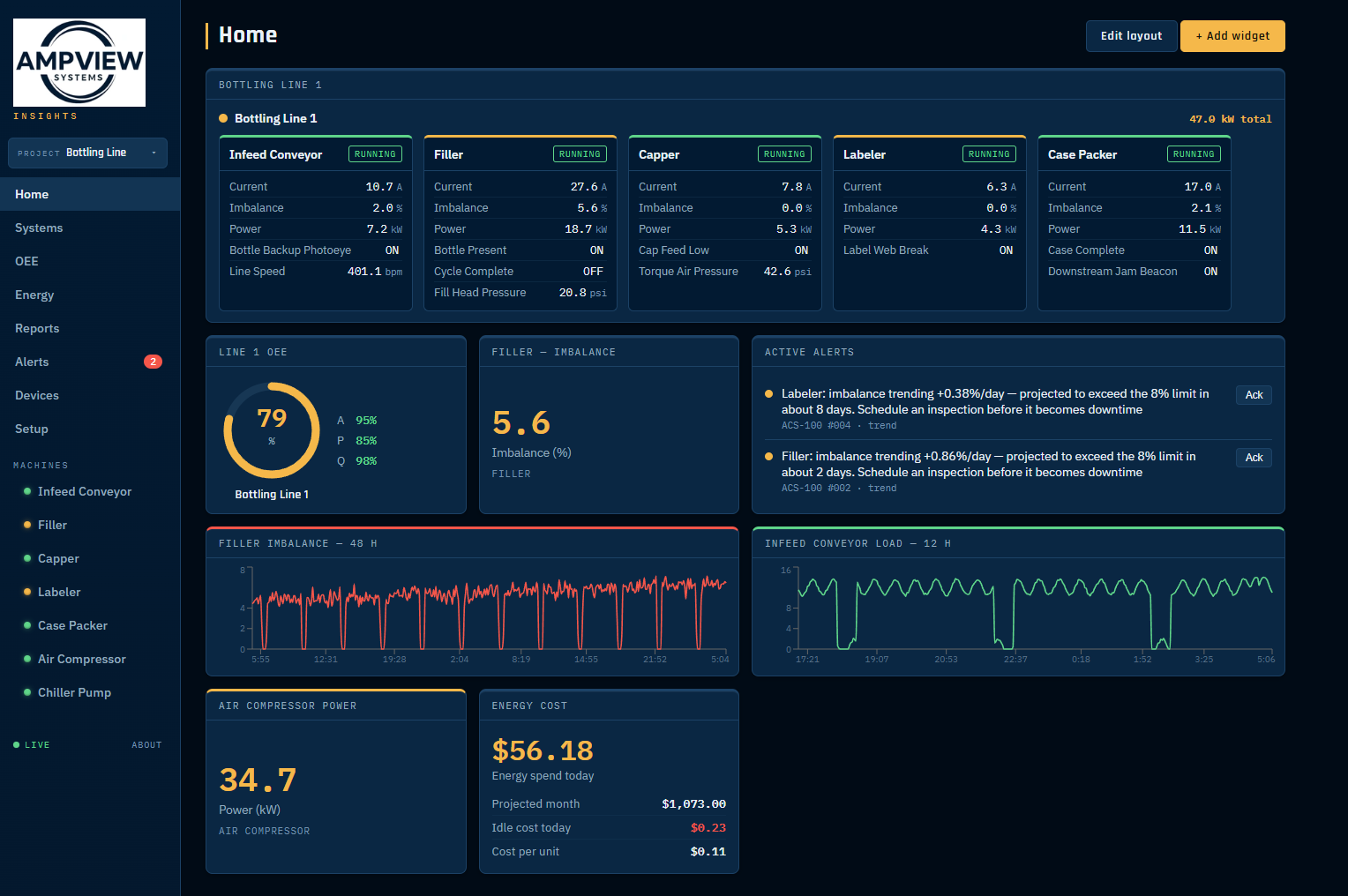1348x896 pixels.
Task: Click the Fill Head Pressure 20.8 psi reading
Action: 583,293
